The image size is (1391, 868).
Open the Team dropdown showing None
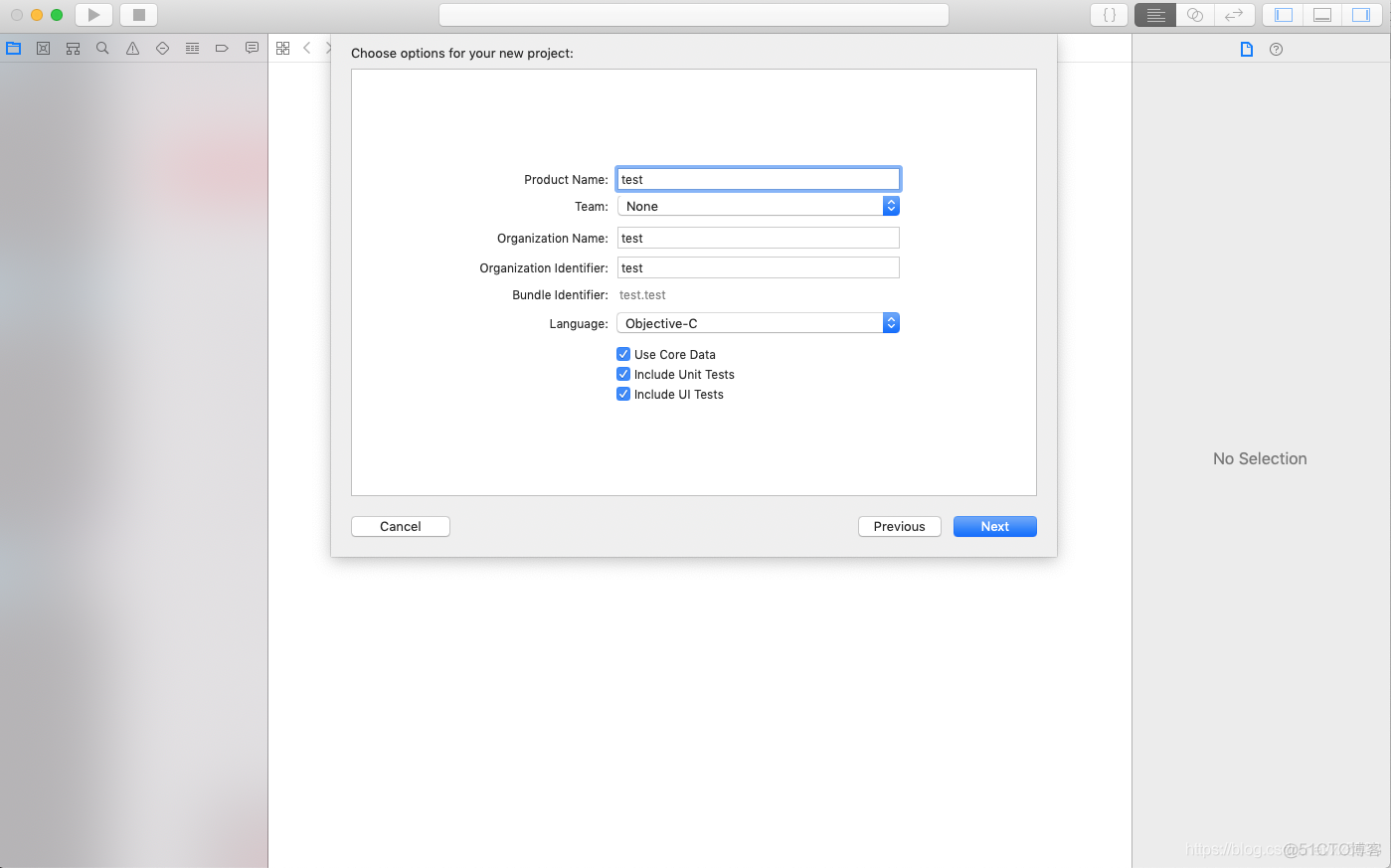tap(759, 206)
